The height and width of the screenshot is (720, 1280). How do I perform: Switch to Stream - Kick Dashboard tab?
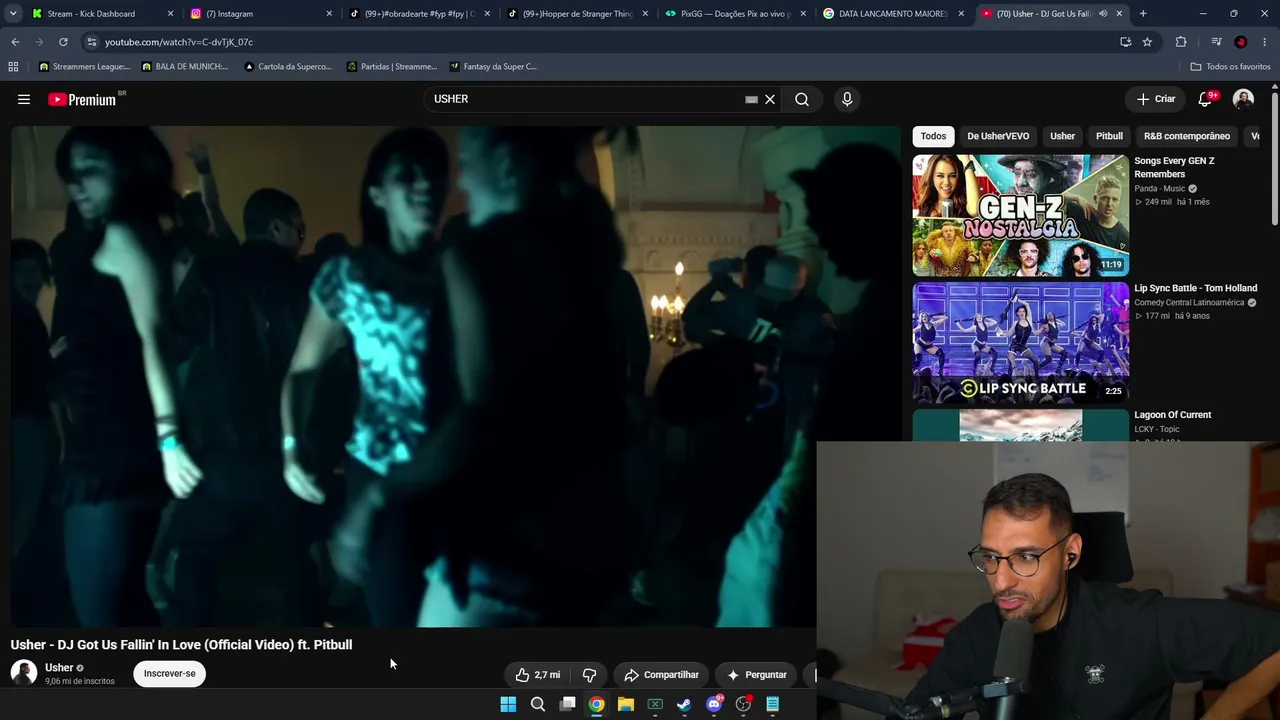100,14
